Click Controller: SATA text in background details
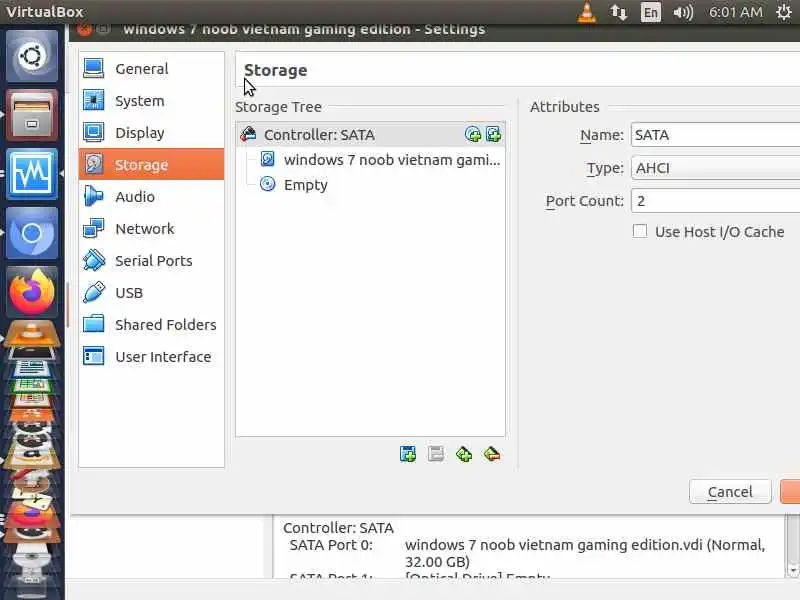This screenshot has width=800, height=600. pyautogui.click(x=338, y=528)
